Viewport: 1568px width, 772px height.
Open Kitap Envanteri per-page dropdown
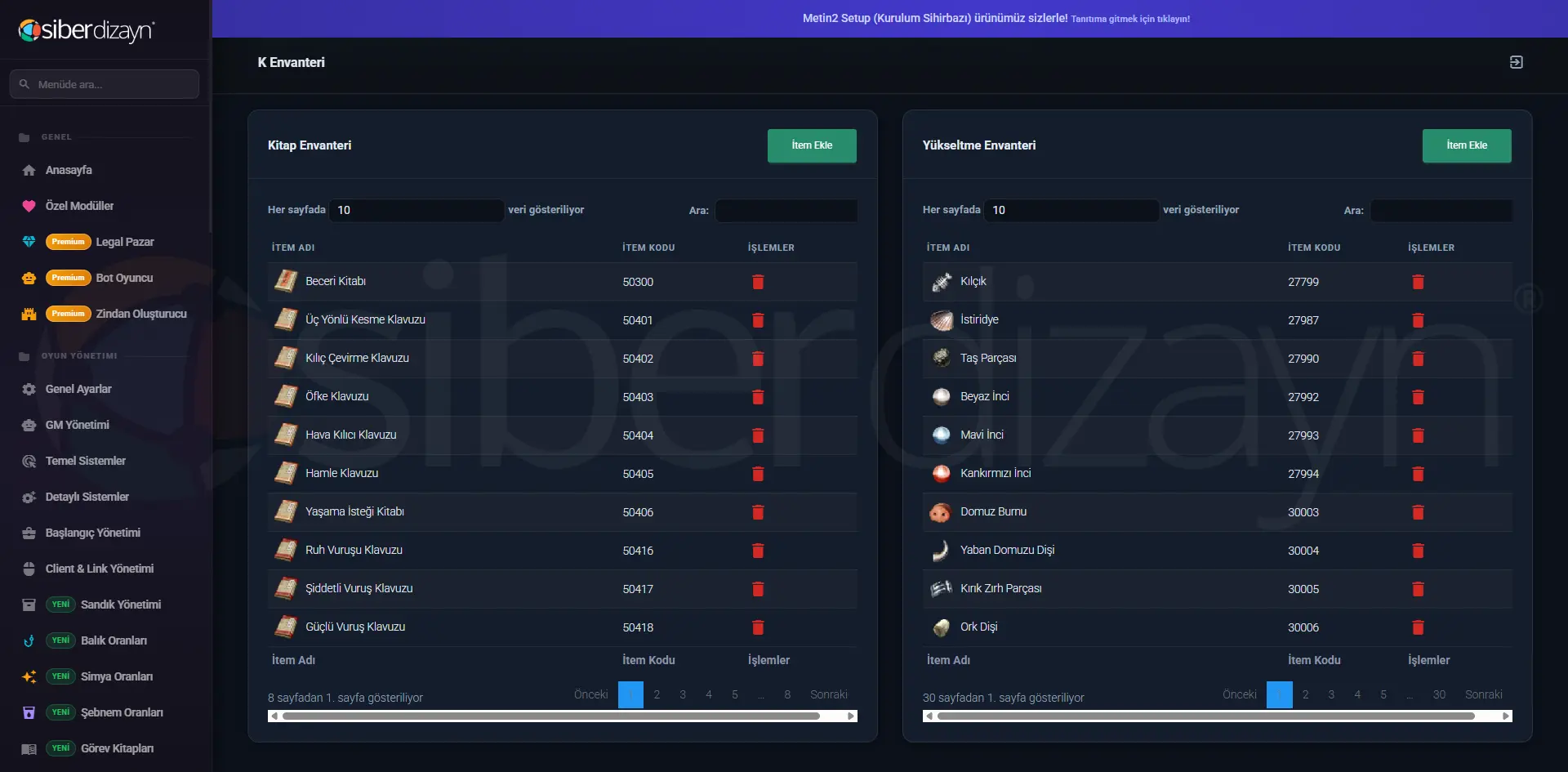tap(416, 210)
